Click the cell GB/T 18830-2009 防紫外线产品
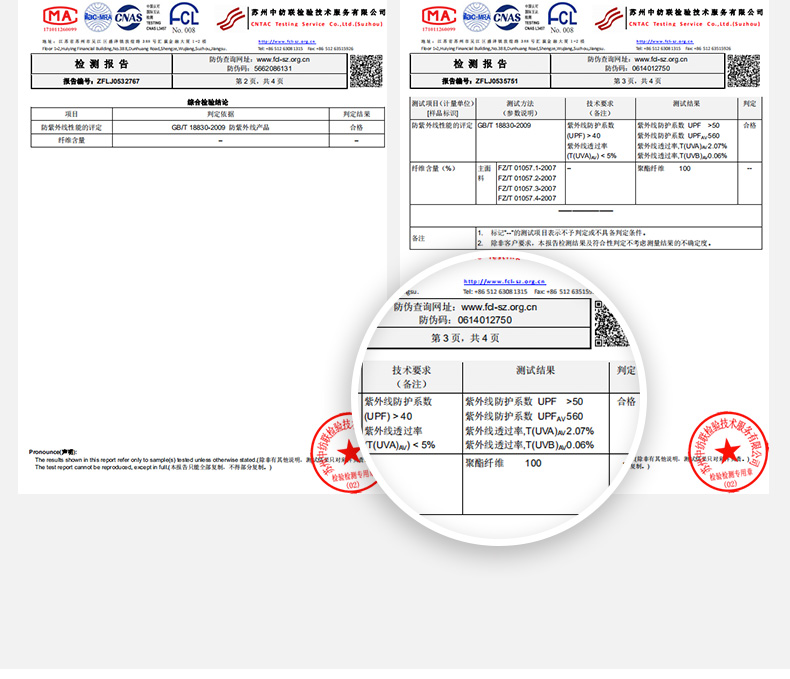 coord(220,127)
